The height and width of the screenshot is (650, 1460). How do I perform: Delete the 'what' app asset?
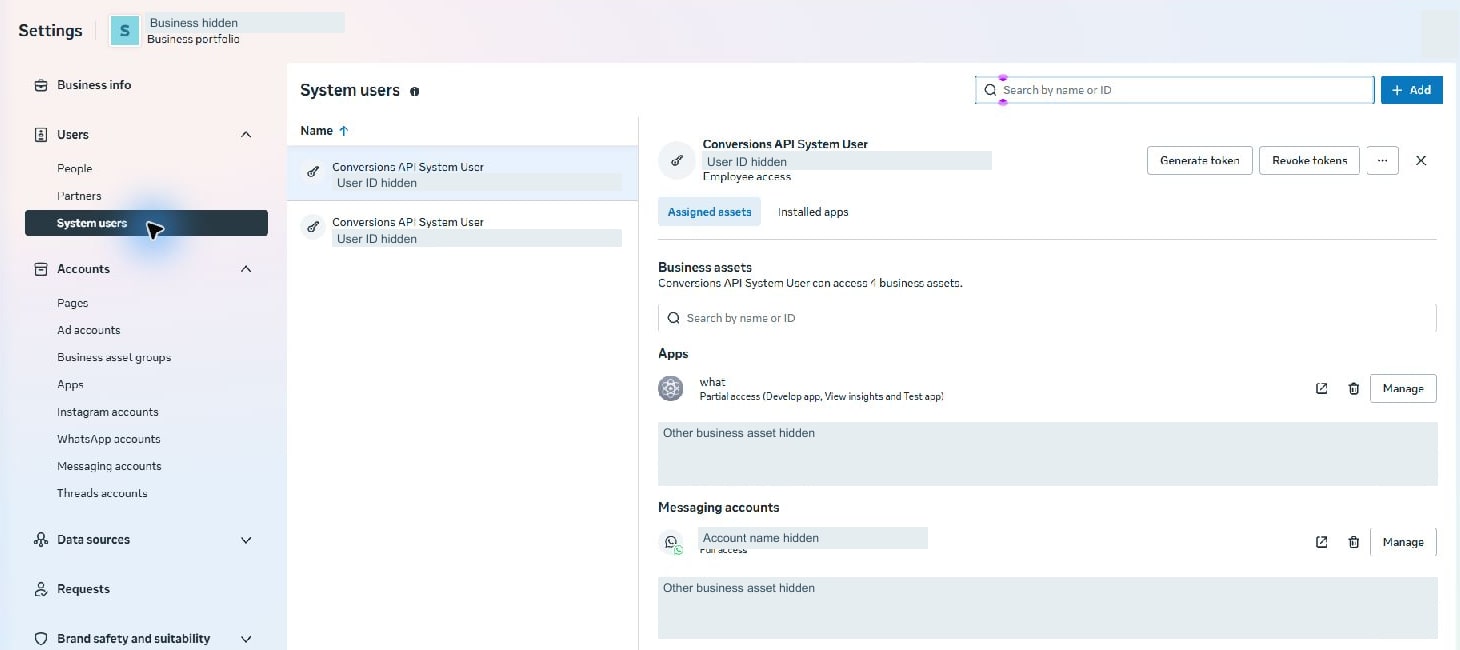tap(1354, 389)
